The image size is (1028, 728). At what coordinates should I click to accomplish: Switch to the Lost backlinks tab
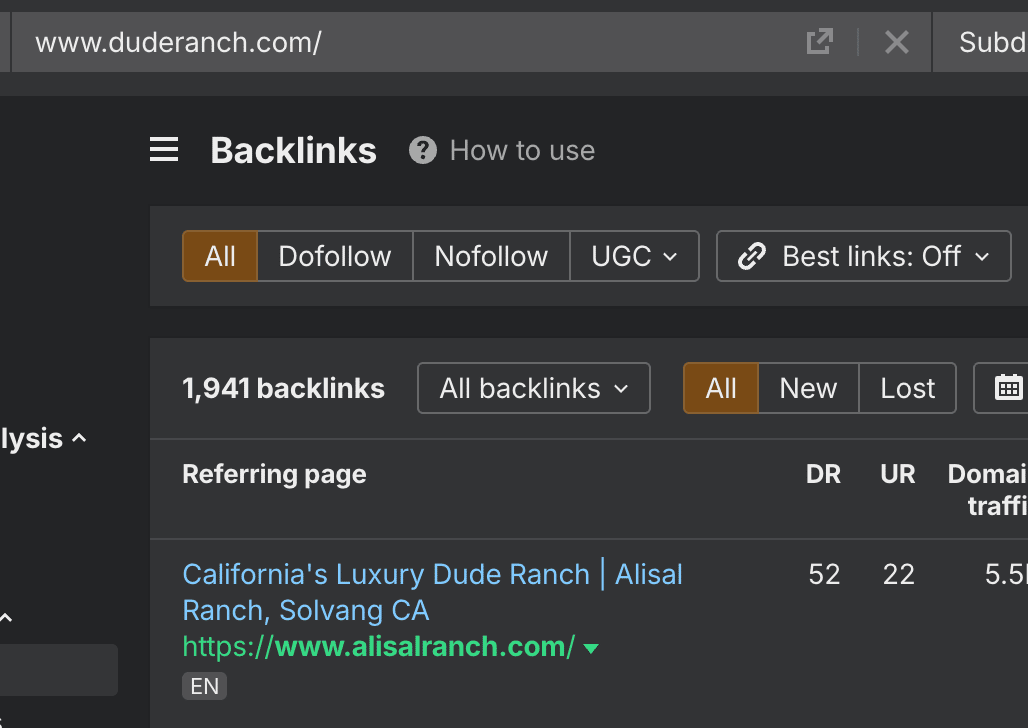point(907,388)
